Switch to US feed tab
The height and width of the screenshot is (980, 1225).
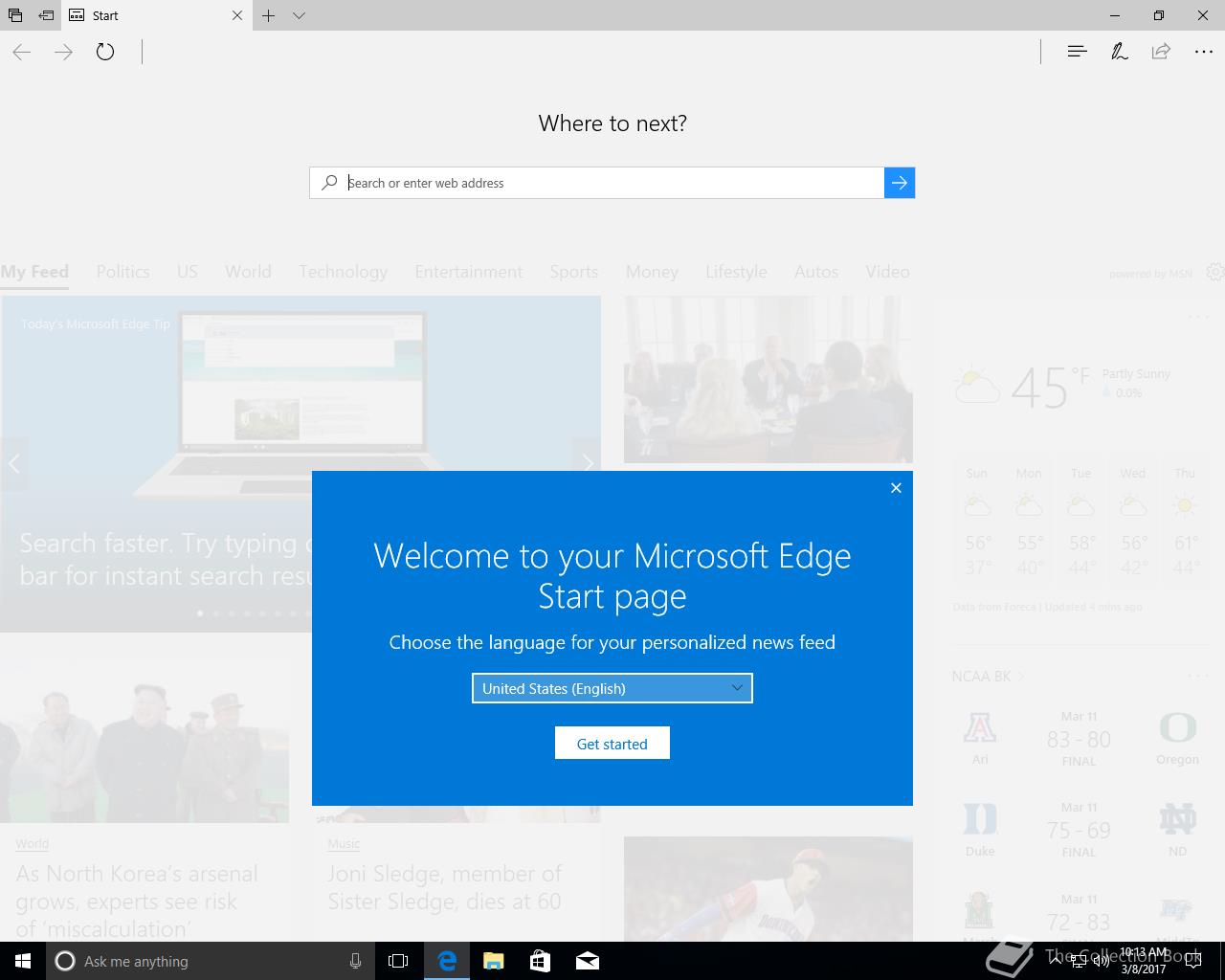(x=188, y=272)
